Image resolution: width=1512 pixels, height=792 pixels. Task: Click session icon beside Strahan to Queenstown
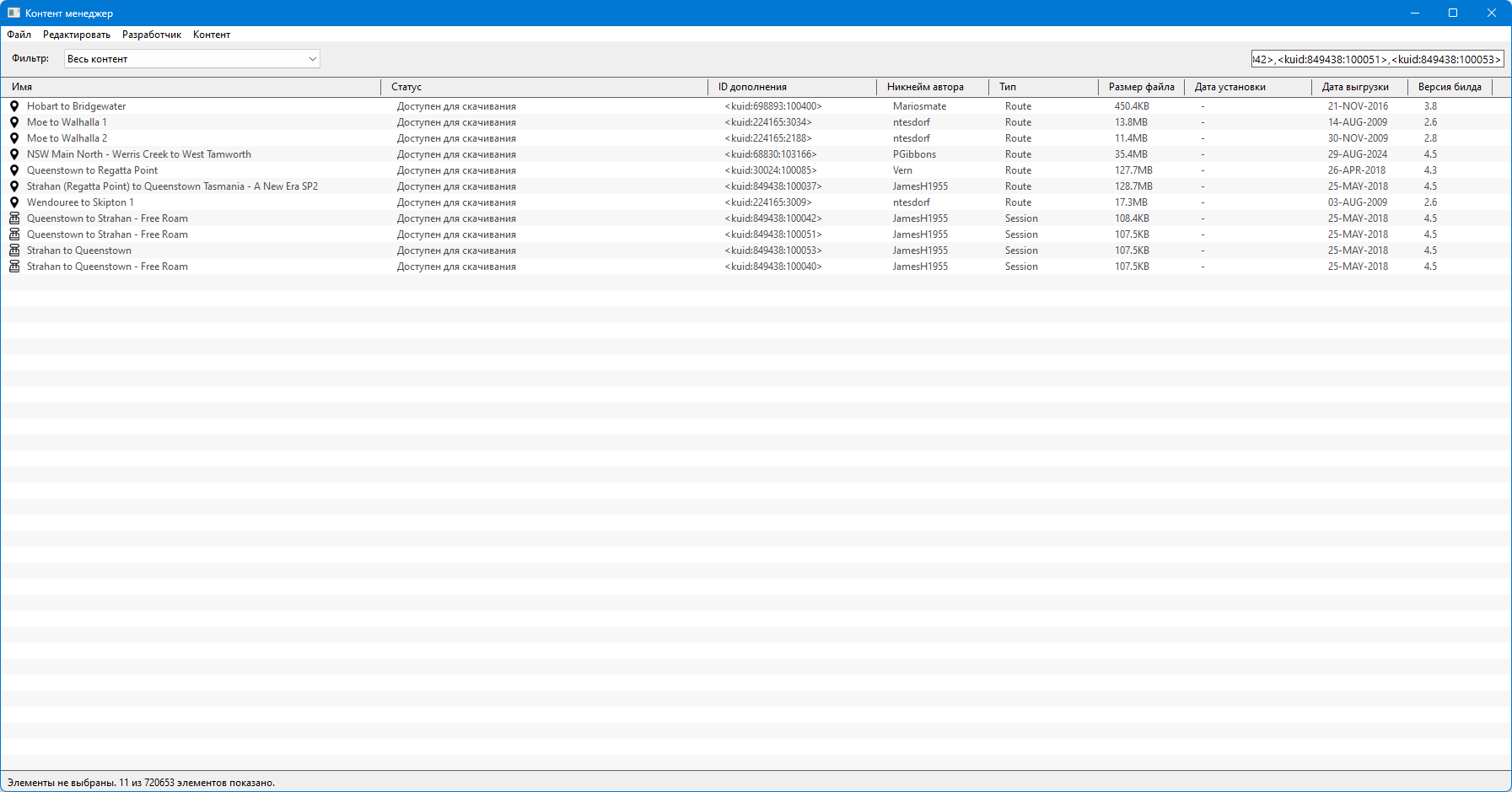tap(14, 251)
